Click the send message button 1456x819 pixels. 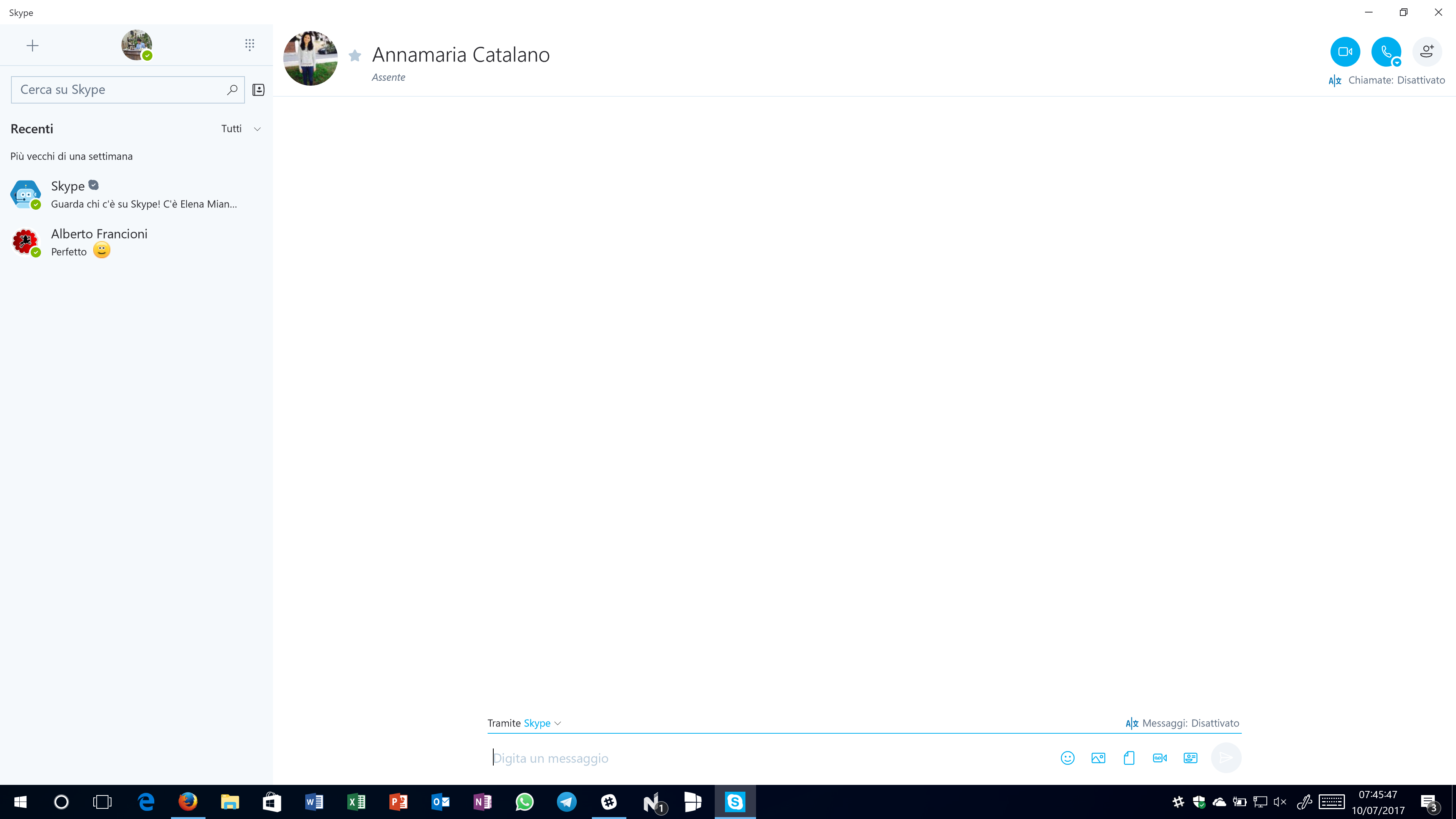[1225, 758]
